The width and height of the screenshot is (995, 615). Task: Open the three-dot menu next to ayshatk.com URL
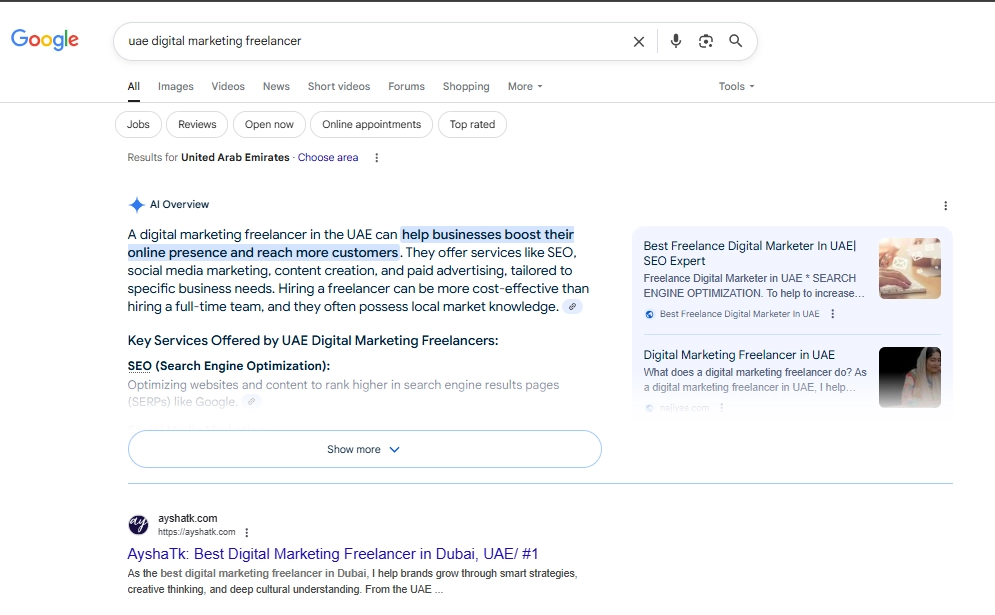[x=247, y=532]
